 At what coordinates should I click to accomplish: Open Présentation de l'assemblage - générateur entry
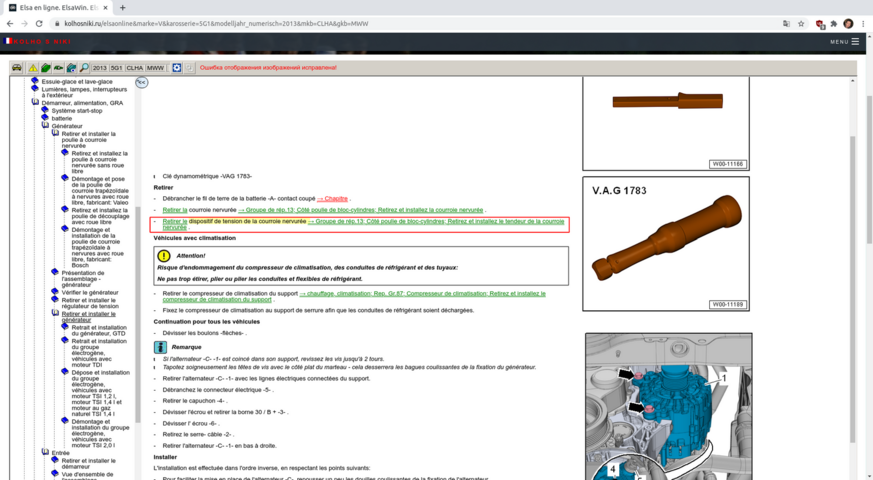click(x=84, y=279)
